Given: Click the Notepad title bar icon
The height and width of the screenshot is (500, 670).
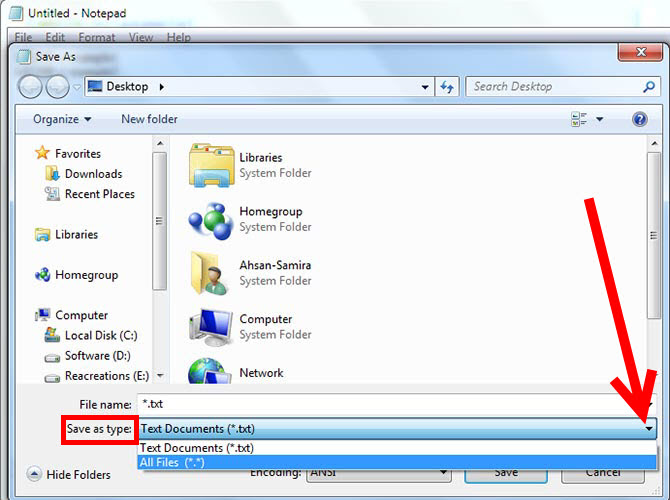Looking at the screenshot, I should 16,13.
